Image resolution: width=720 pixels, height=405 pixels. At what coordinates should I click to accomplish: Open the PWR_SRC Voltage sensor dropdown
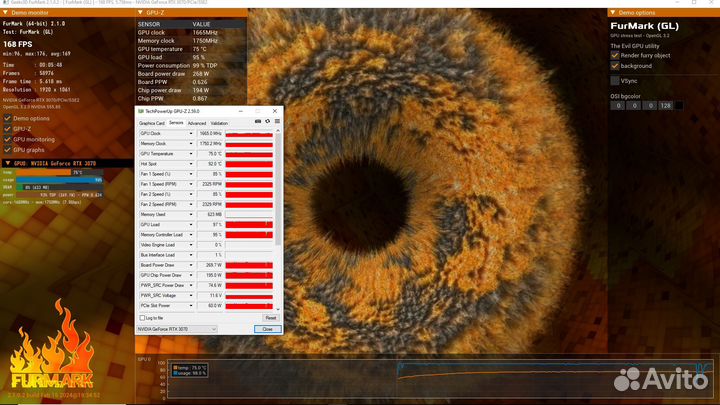[191, 295]
